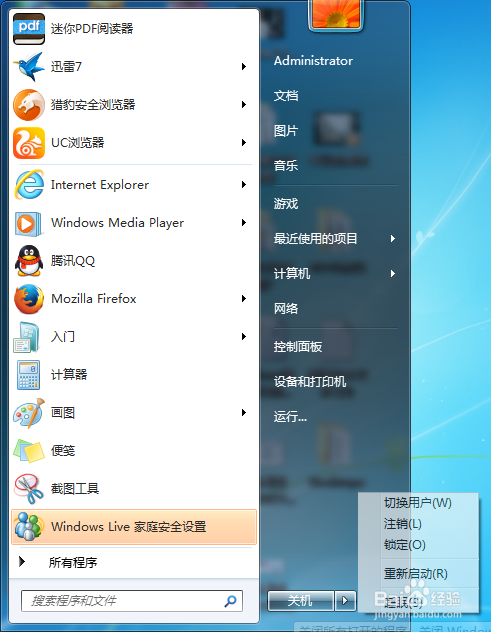Focus the 搜索程序和文件 search box

[x=132, y=601]
